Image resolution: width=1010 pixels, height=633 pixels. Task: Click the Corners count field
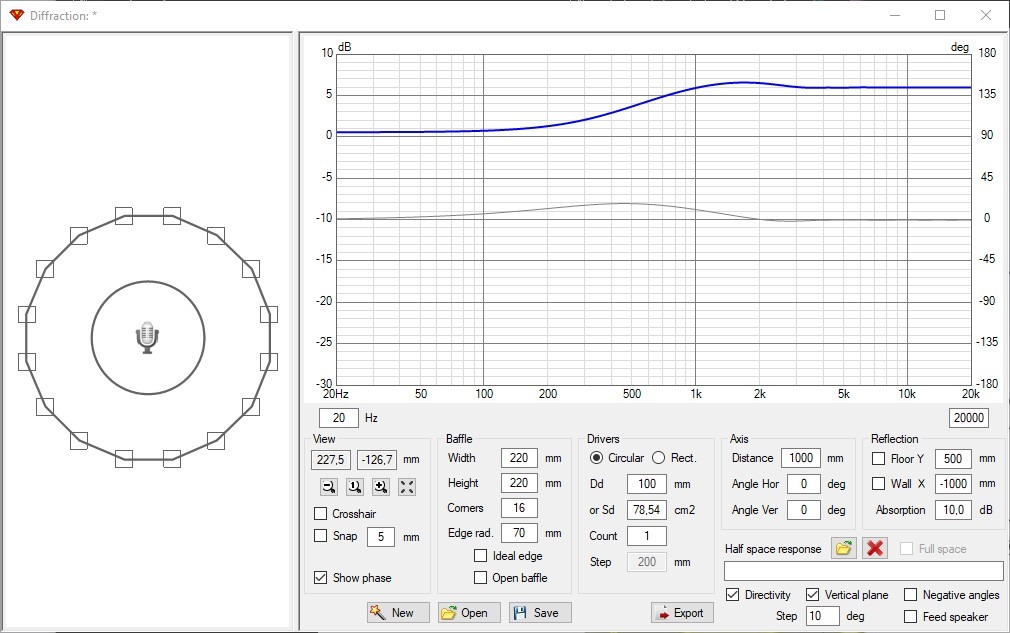[519, 508]
